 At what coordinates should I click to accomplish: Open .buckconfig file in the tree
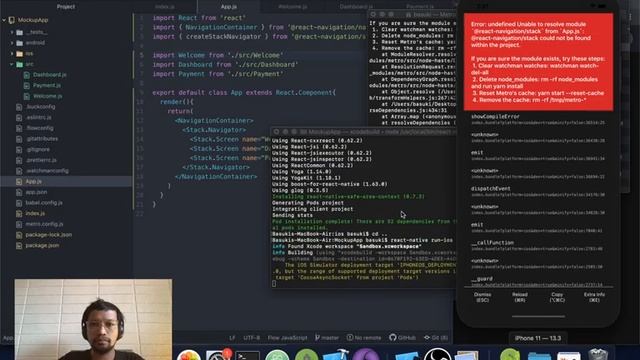coord(40,107)
